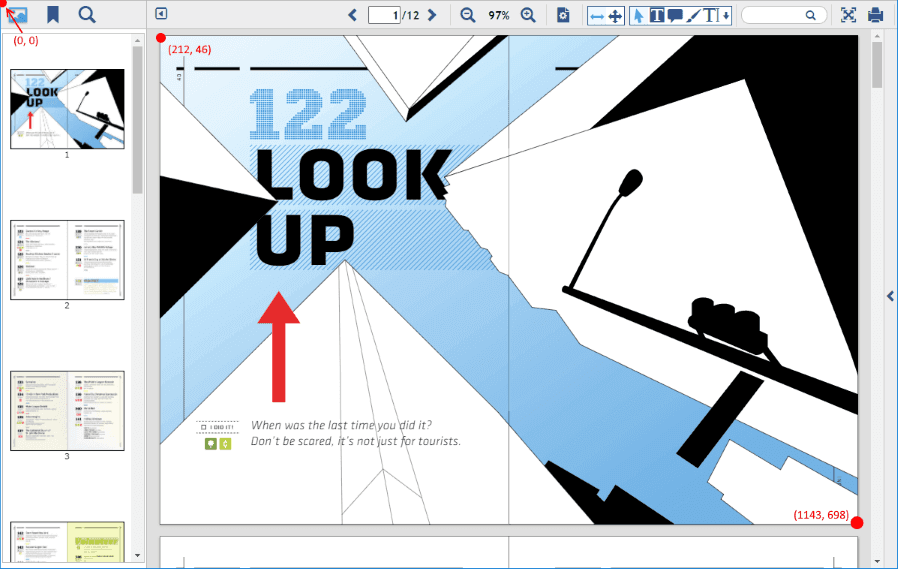The image size is (898, 569).
Task: Toggle fit-to-page mode
Action: (615, 15)
